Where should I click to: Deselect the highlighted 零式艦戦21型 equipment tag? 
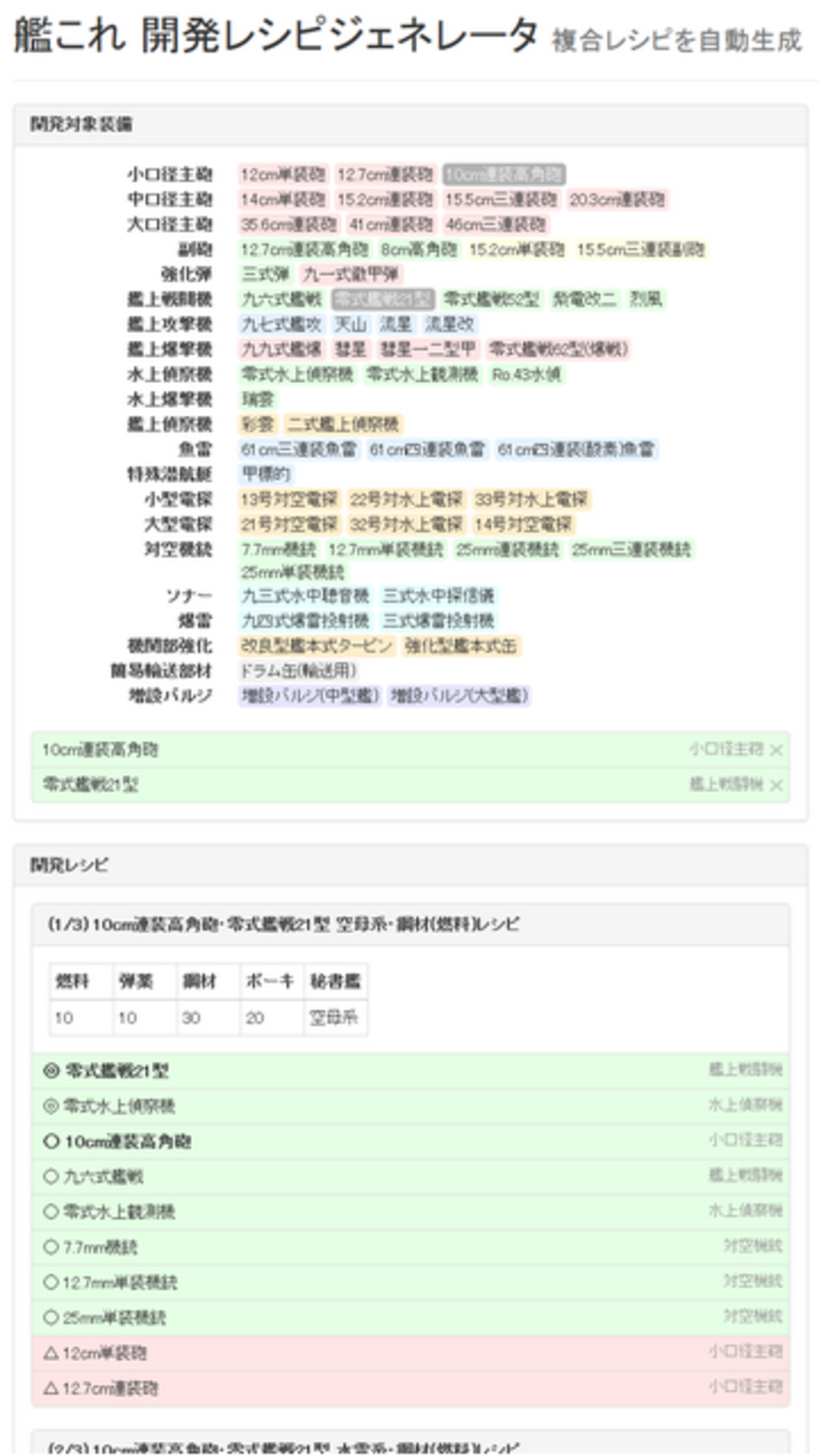[383, 299]
